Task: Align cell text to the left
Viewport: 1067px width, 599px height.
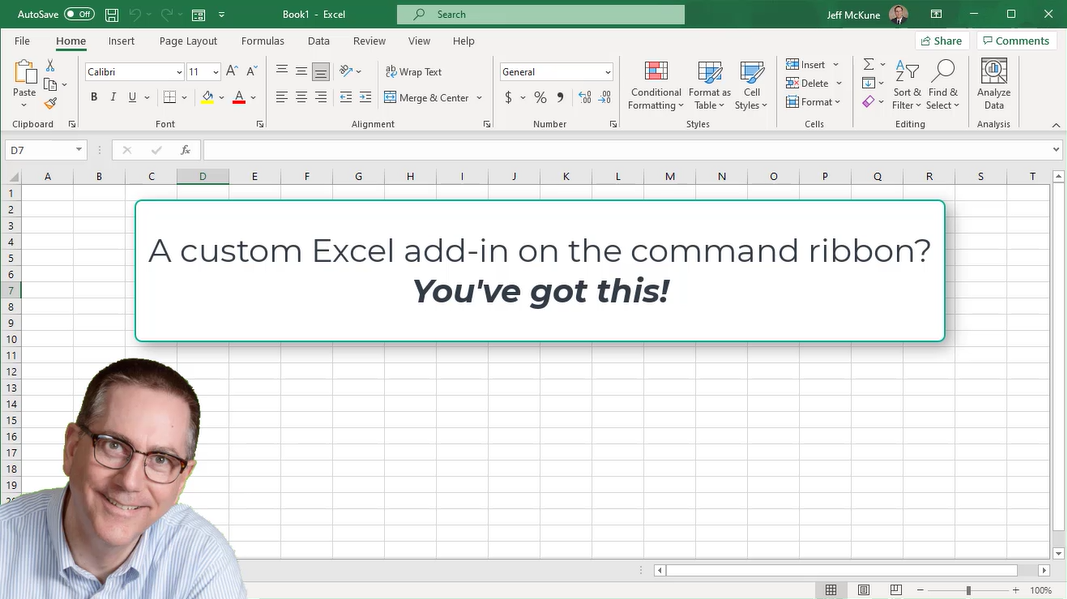Action: coord(282,97)
